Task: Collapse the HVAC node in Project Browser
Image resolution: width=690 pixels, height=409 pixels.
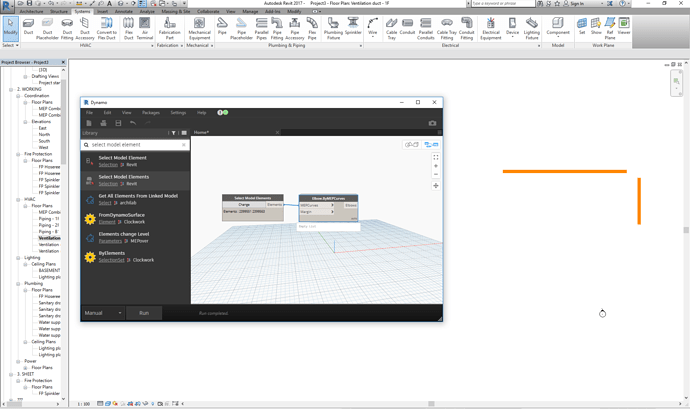Action: (18, 199)
